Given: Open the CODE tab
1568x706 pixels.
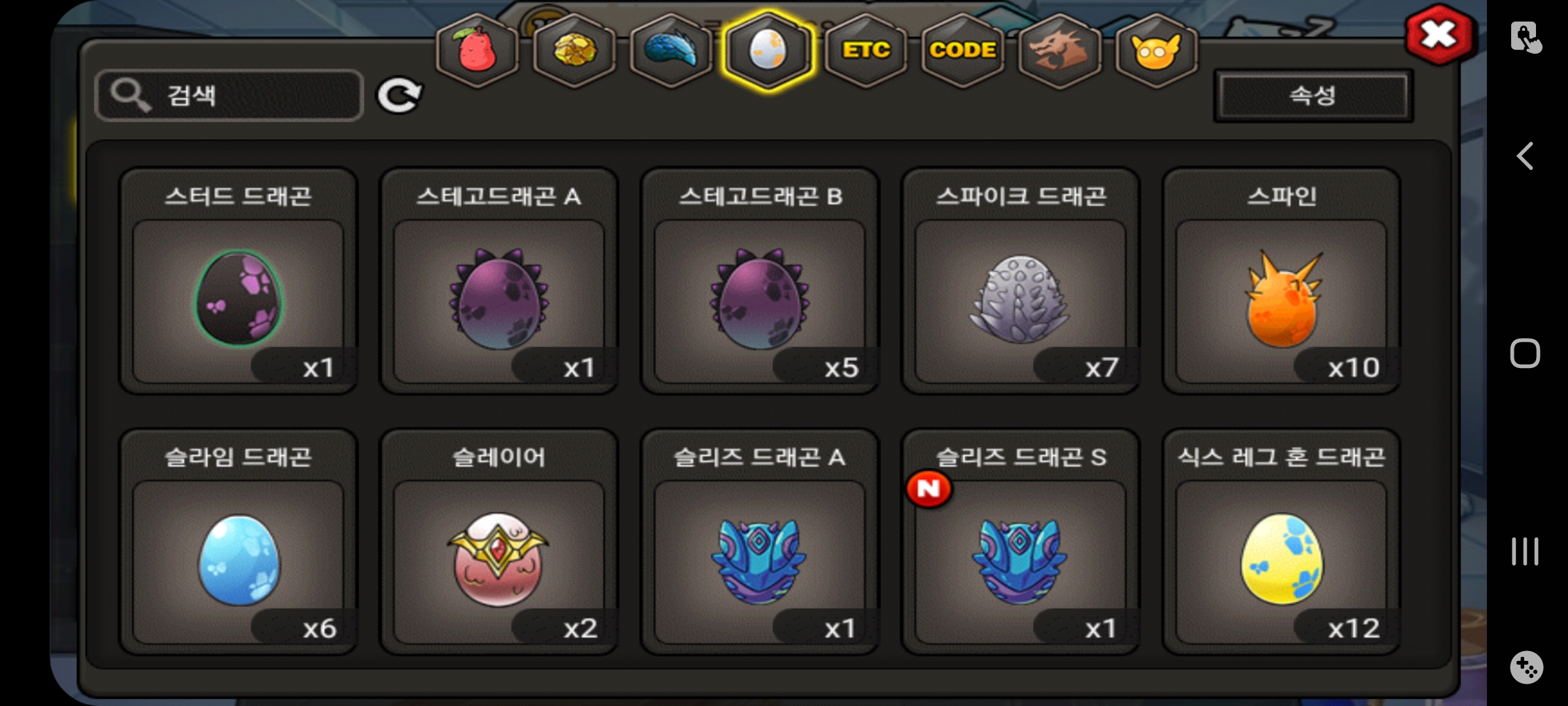Looking at the screenshot, I should pyautogui.click(x=962, y=51).
